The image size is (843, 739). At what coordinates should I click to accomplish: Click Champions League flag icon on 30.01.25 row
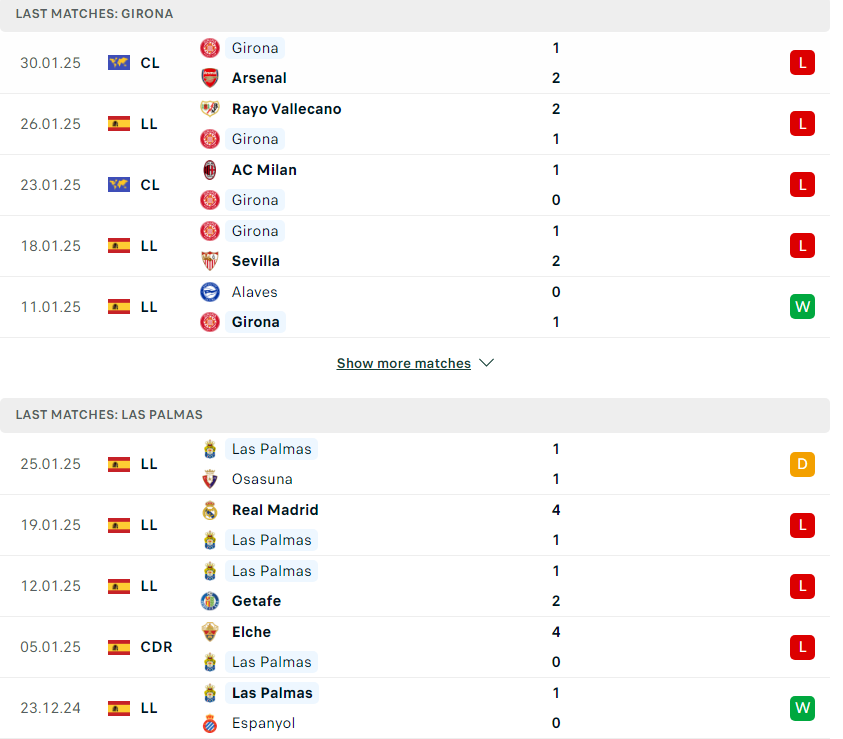(119, 63)
